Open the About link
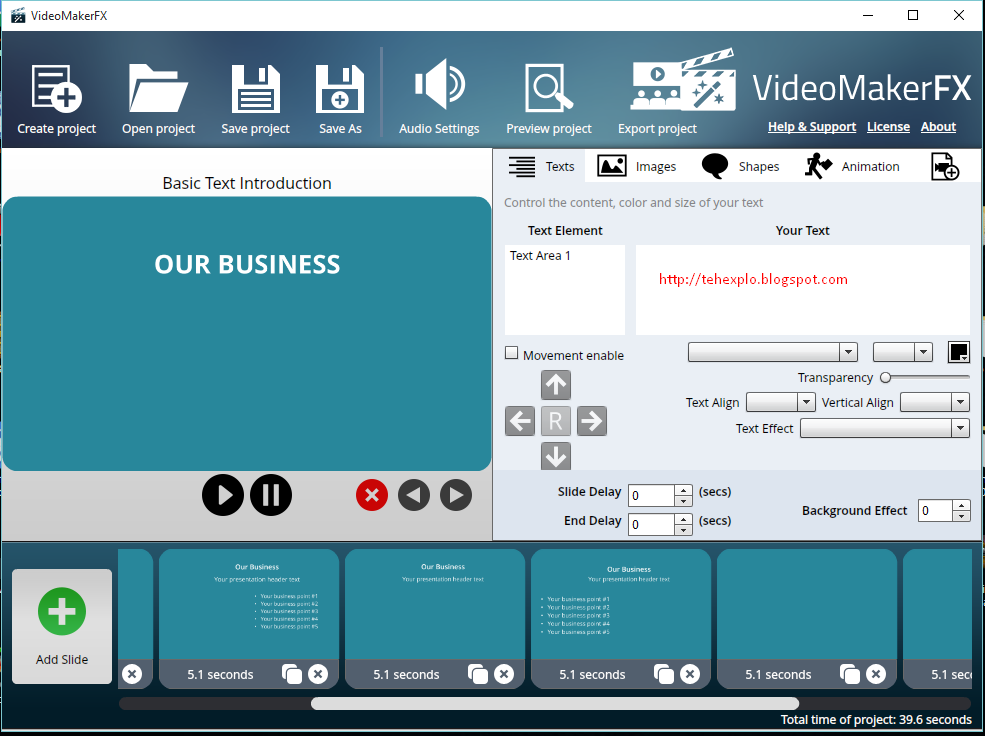The image size is (985, 736). click(x=938, y=127)
